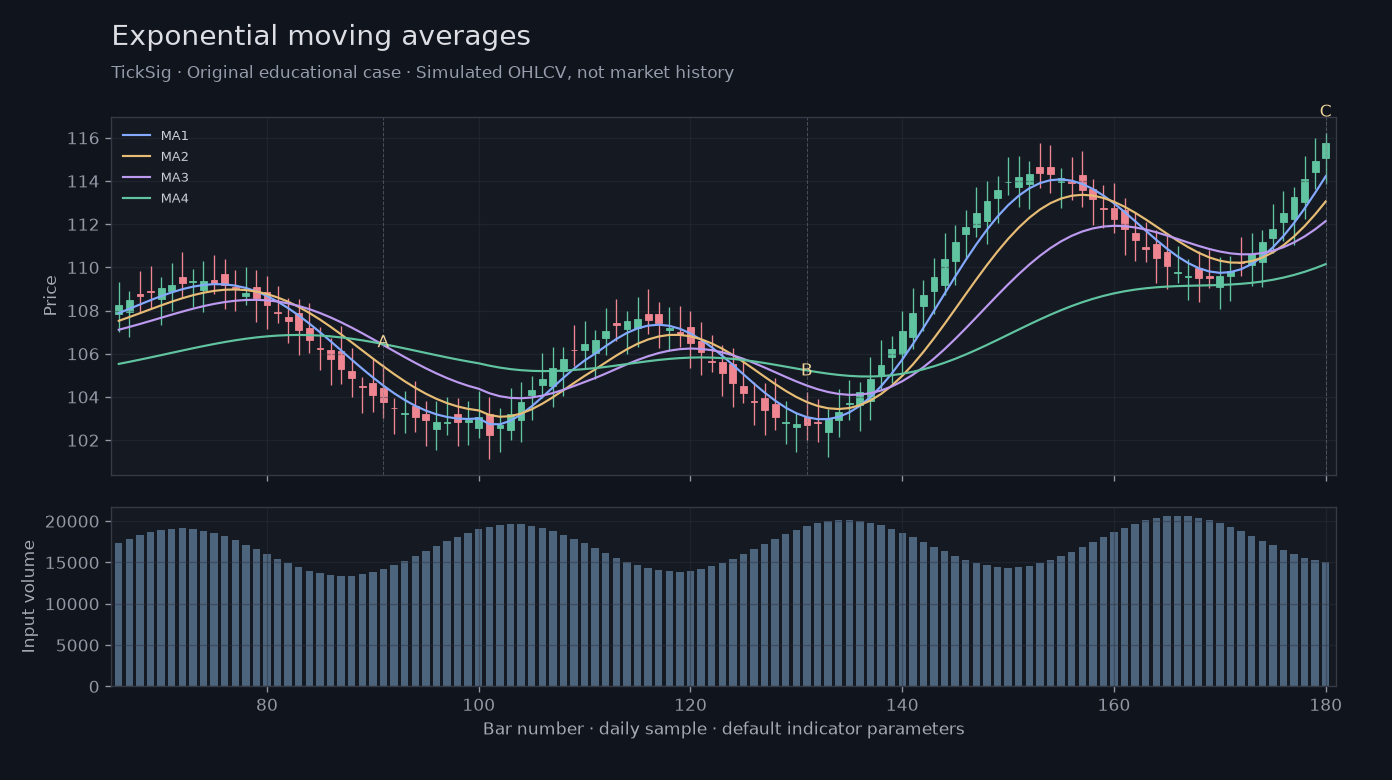This screenshot has height=780, width=1392.
Task: Select the yellow MA2 legend line swatch
Action: 136,157
